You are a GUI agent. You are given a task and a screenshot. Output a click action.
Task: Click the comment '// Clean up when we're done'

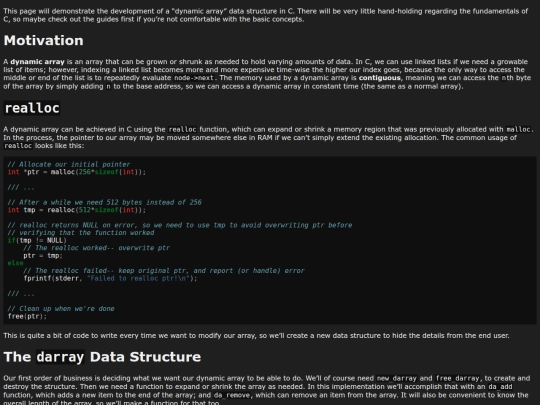[x=61, y=309]
